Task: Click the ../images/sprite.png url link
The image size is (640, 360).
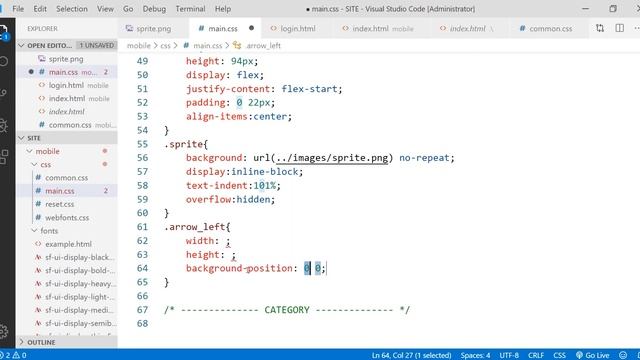Action: coord(332,158)
